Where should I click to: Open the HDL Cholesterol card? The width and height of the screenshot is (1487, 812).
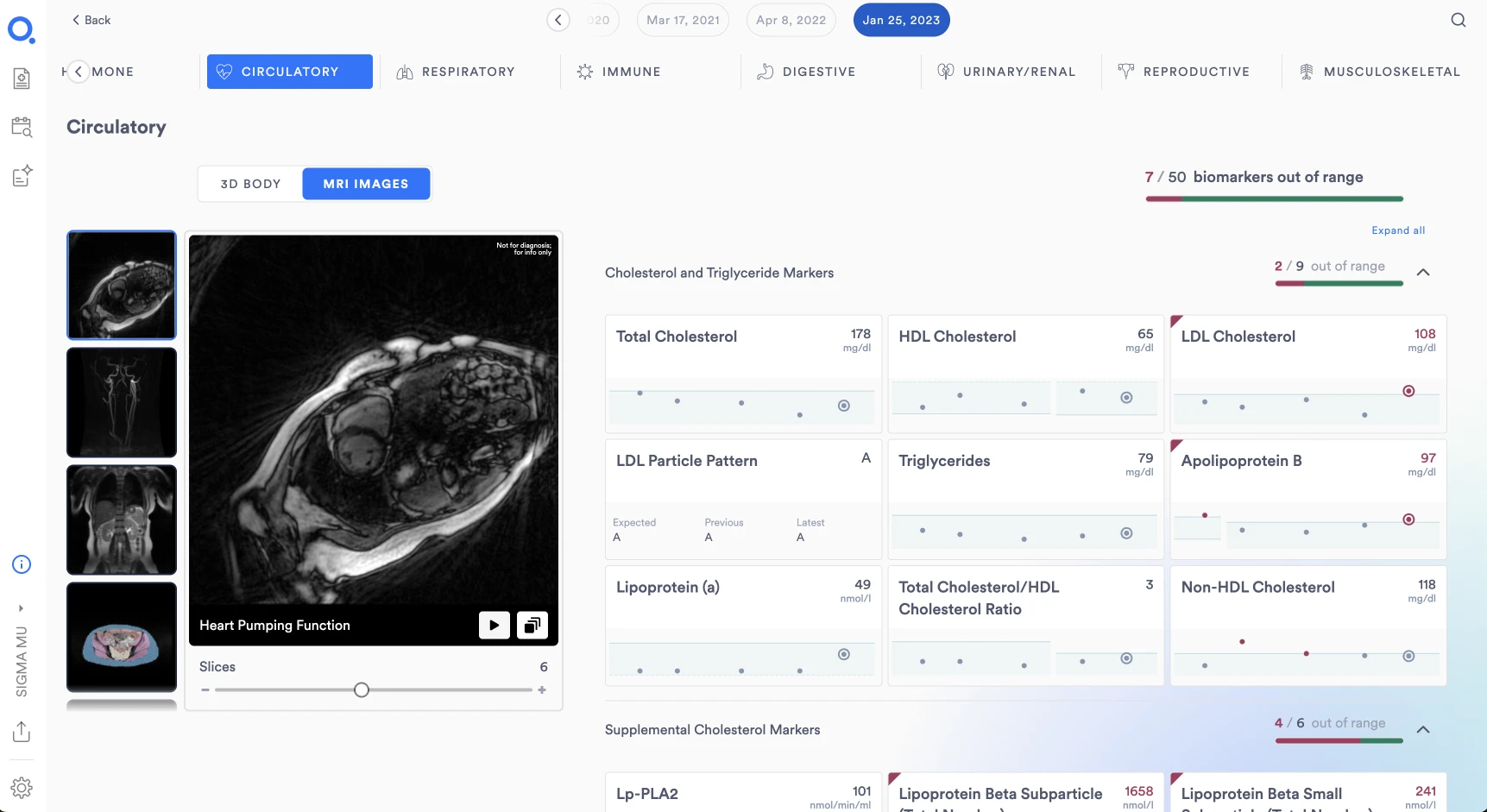coord(1025,374)
